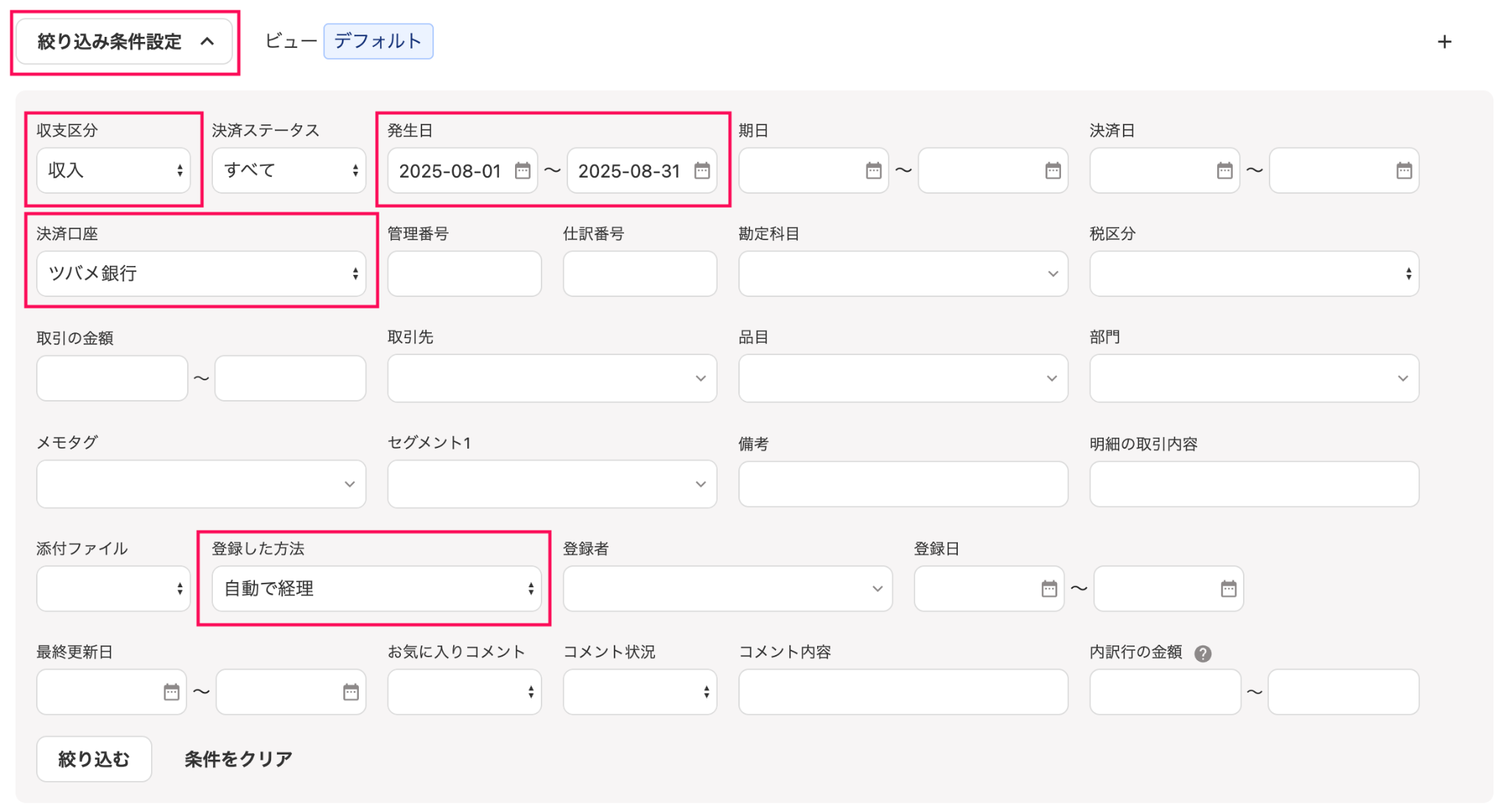
Task: Select the デフォルト view tab
Action: click(x=378, y=41)
